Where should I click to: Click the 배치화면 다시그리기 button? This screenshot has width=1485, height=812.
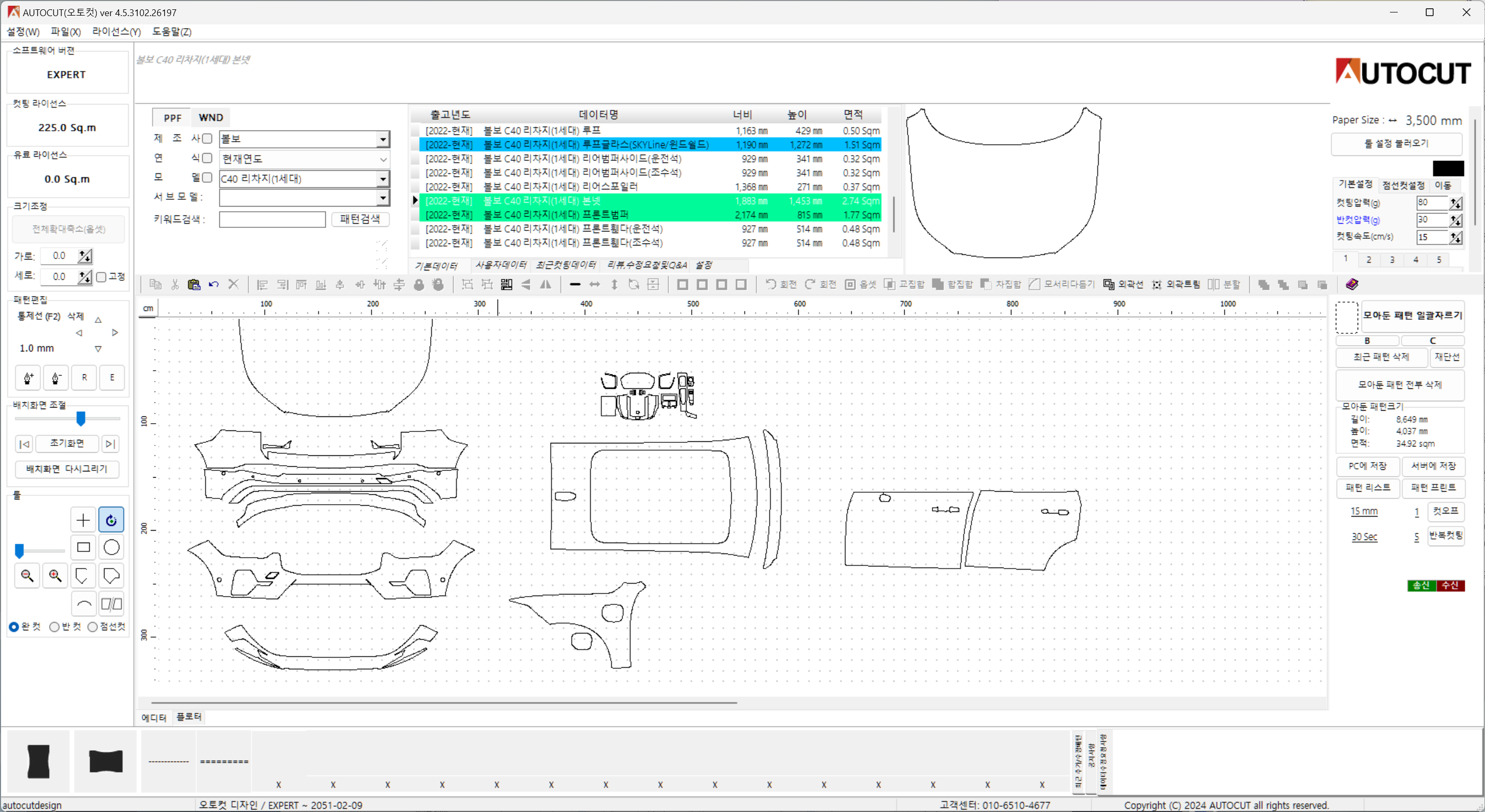67,469
